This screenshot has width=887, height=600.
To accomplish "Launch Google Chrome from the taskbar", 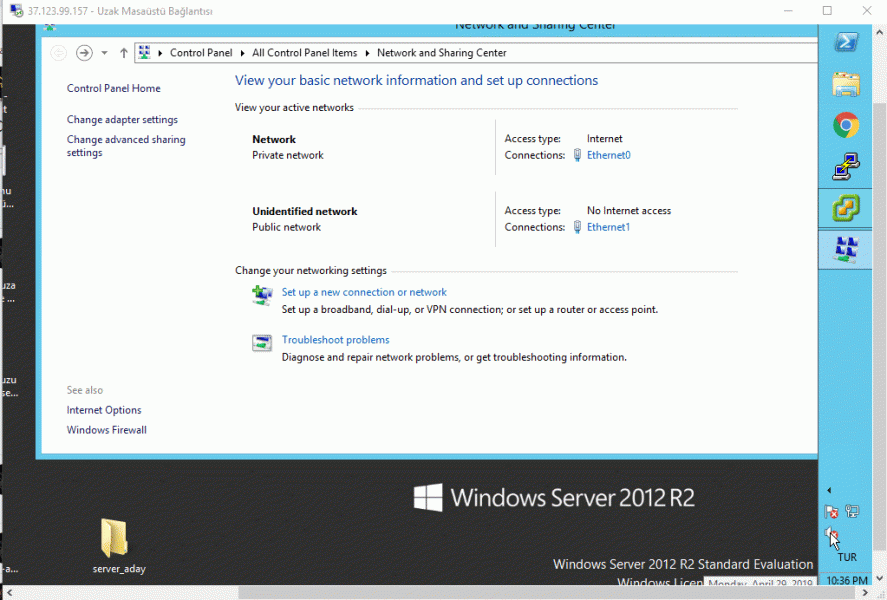I will point(846,126).
